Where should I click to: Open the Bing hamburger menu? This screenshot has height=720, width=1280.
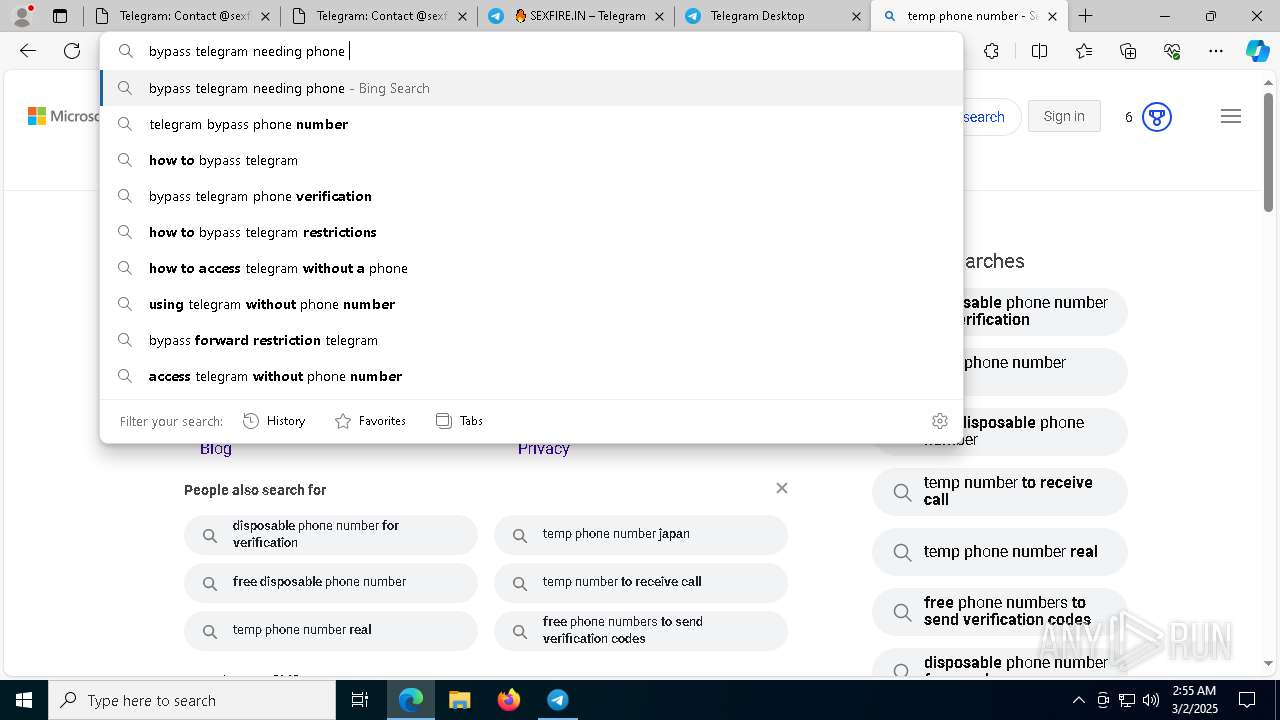[x=1231, y=117]
